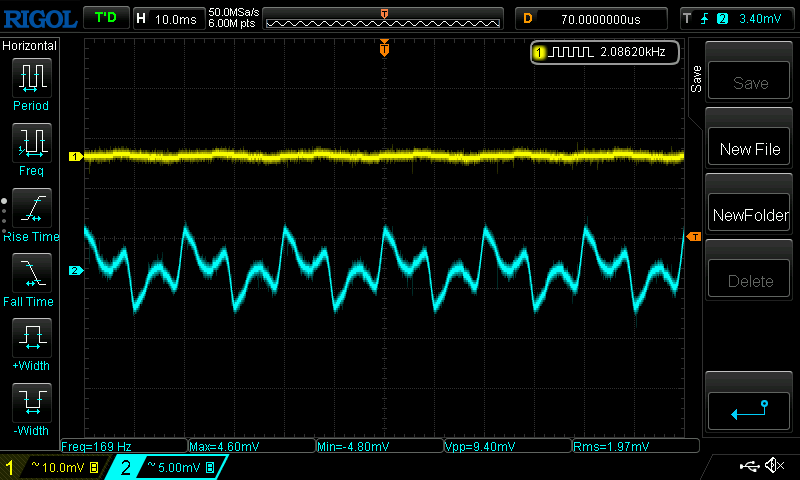Click the Vpp=9.40mV measurement

click(x=480, y=446)
